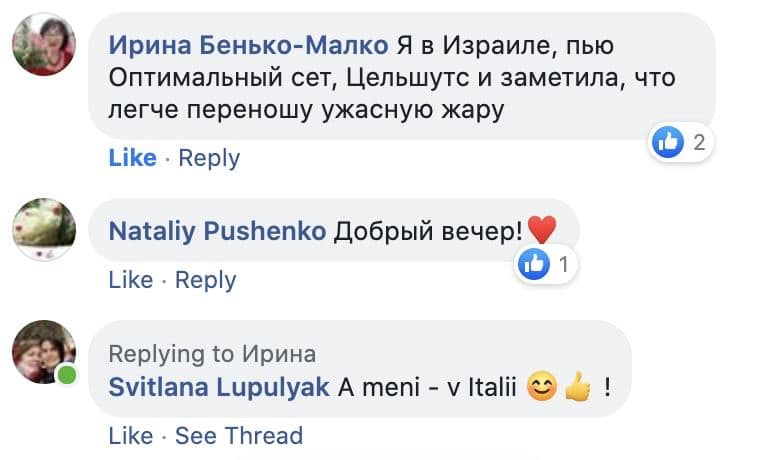Click thumbs-up reaction icon with count 2
The image size is (764, 460).
pos(667,142)
